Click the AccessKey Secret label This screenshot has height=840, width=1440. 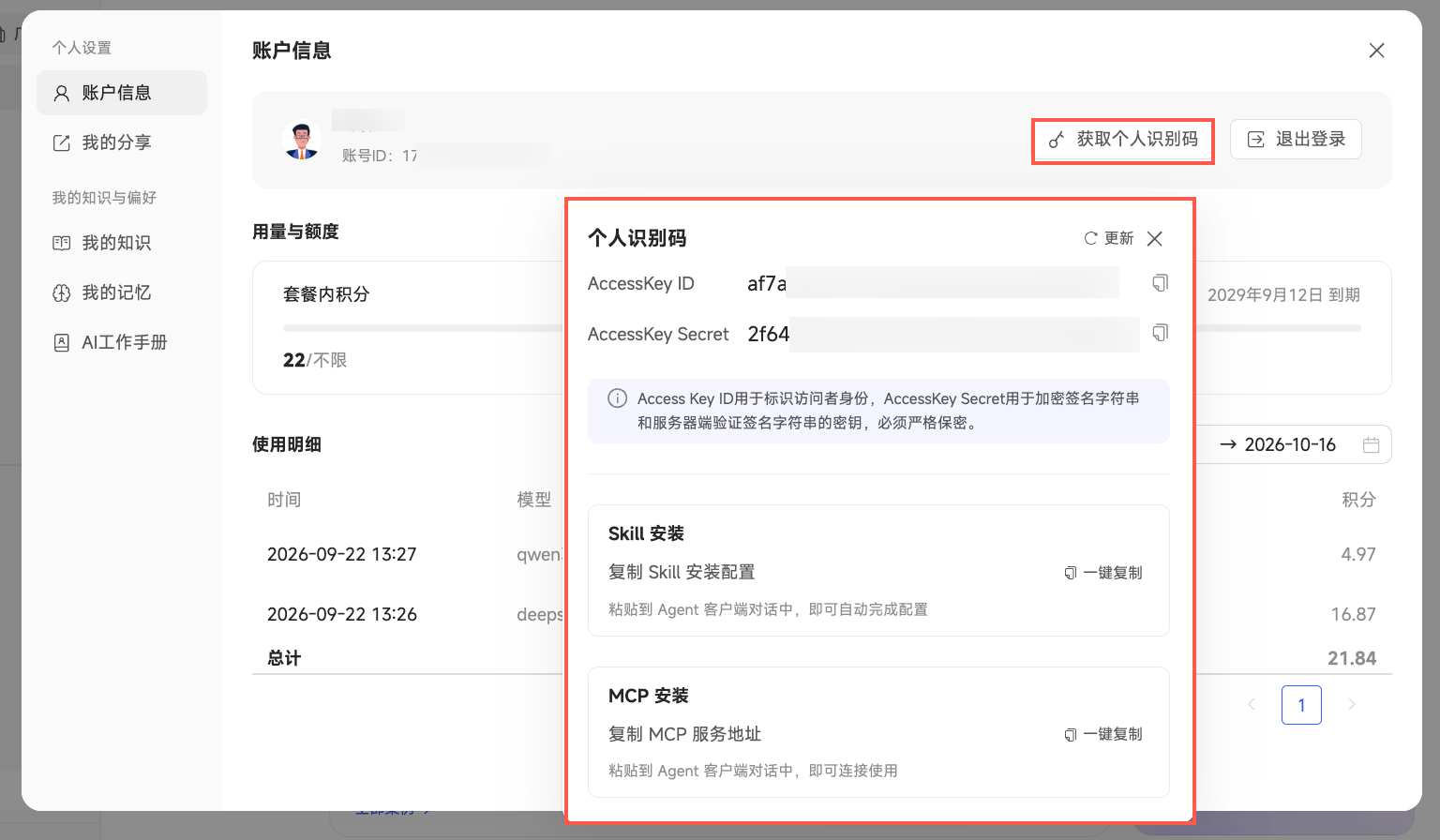coord(658,335)
